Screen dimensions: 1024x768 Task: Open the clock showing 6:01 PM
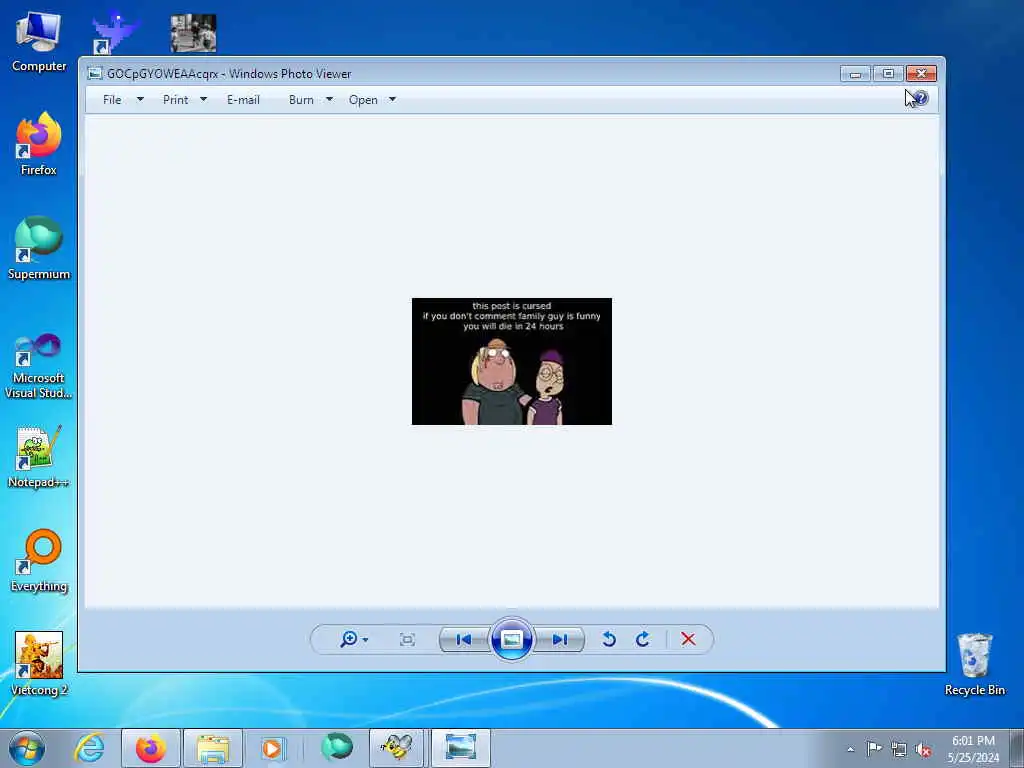pos(973,749)
